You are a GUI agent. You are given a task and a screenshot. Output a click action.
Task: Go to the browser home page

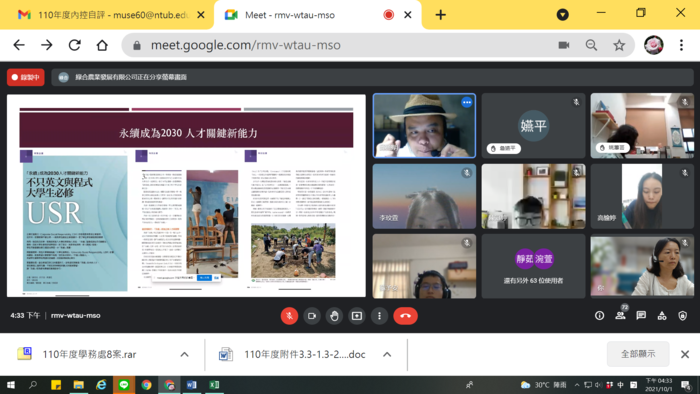point(102,45)
